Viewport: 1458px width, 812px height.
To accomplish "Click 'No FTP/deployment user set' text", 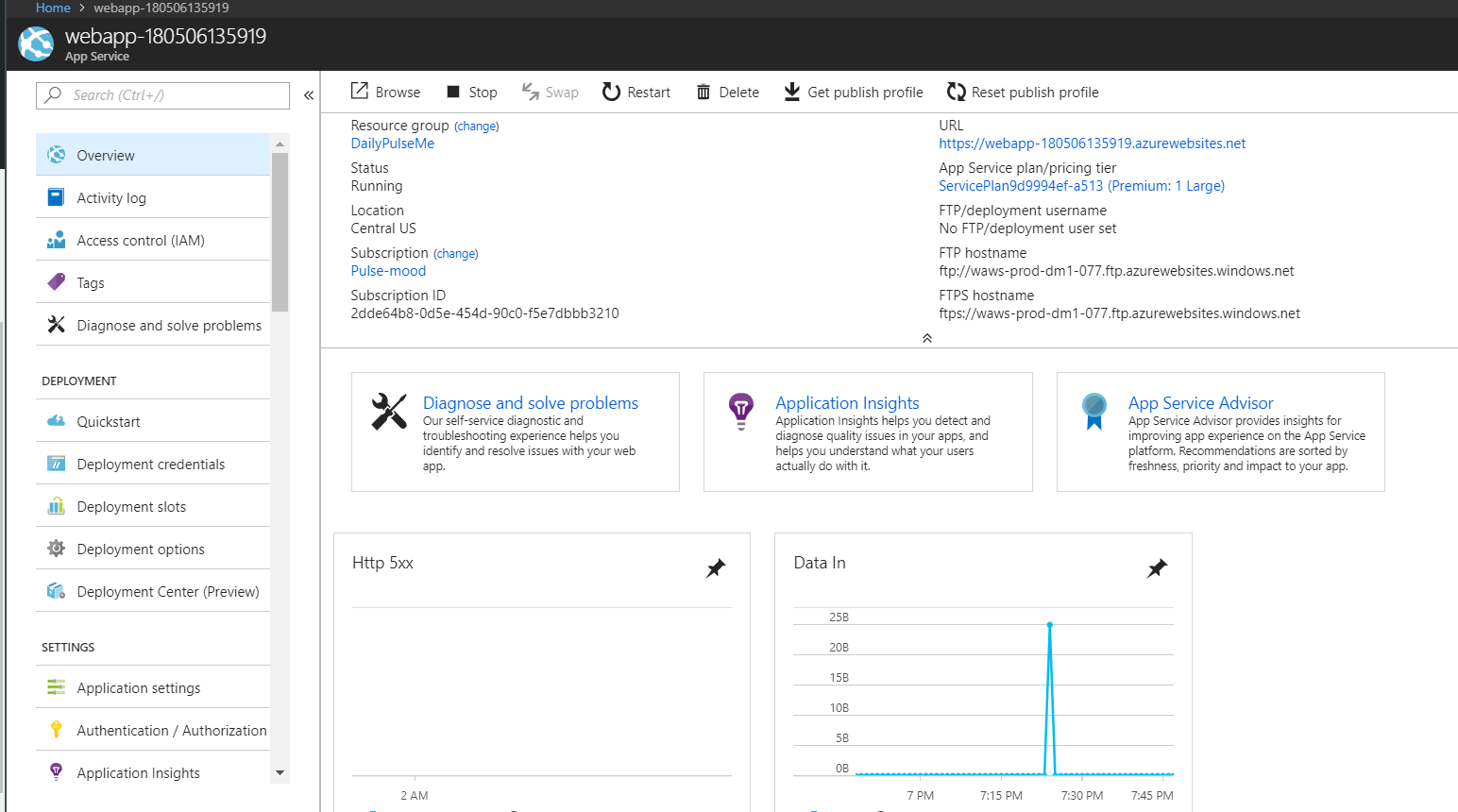I will click(1027, 228).
